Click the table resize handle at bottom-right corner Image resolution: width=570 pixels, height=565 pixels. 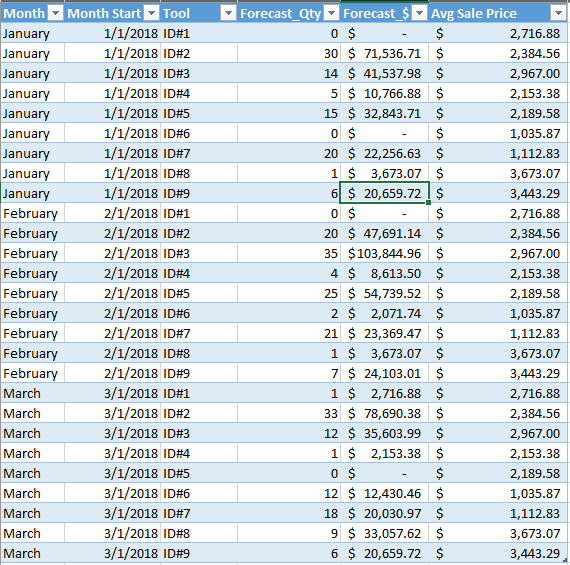pyautogui.click(x=565, y=561)
